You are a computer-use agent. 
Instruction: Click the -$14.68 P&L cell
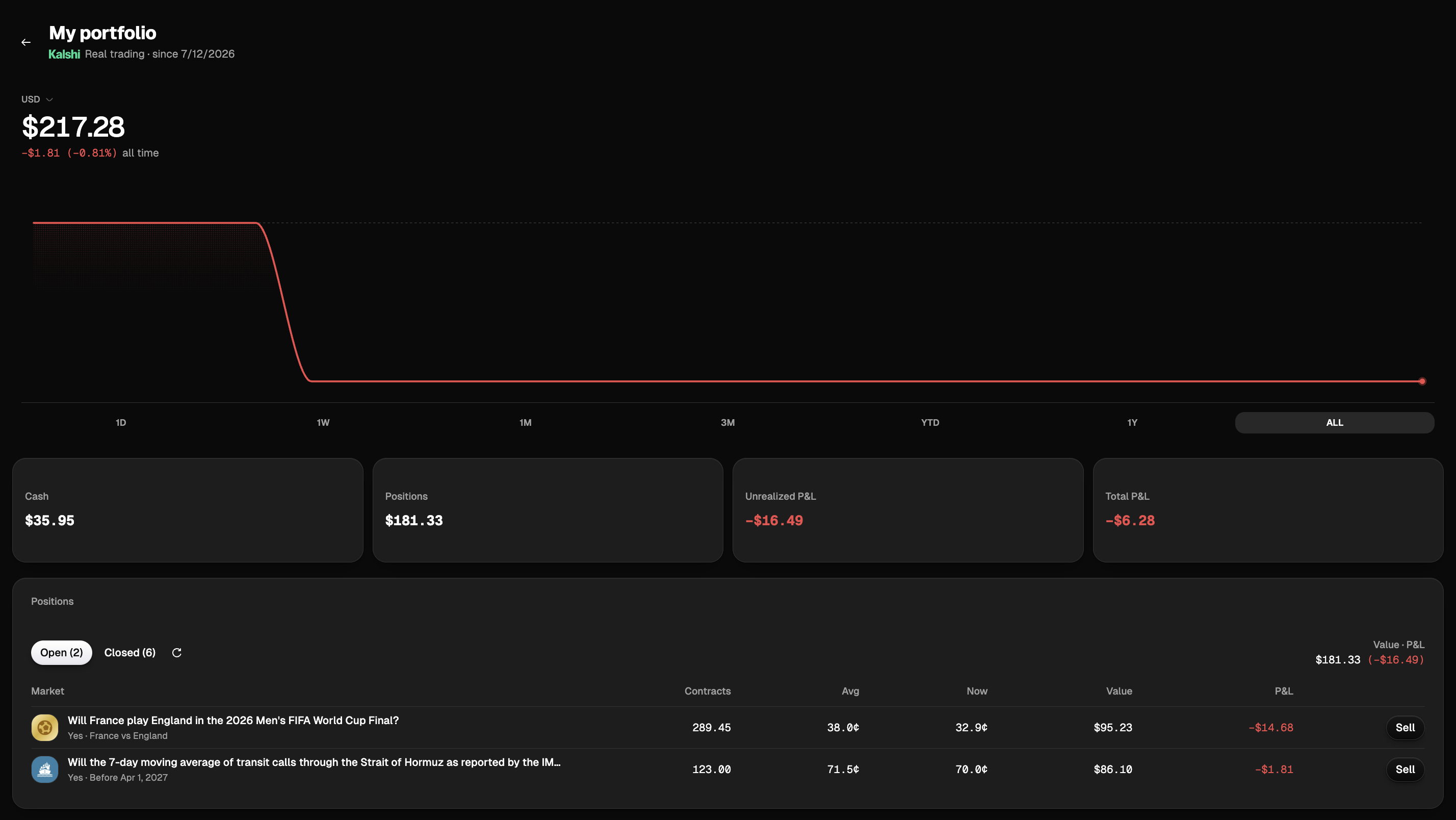pos(1270,728)
